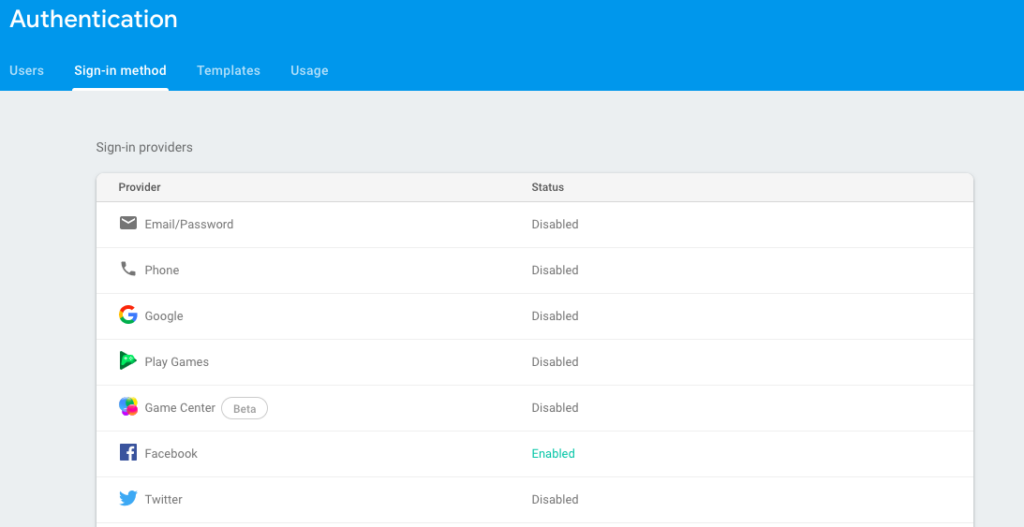Click the Disabled status for Google

[555, 316]
